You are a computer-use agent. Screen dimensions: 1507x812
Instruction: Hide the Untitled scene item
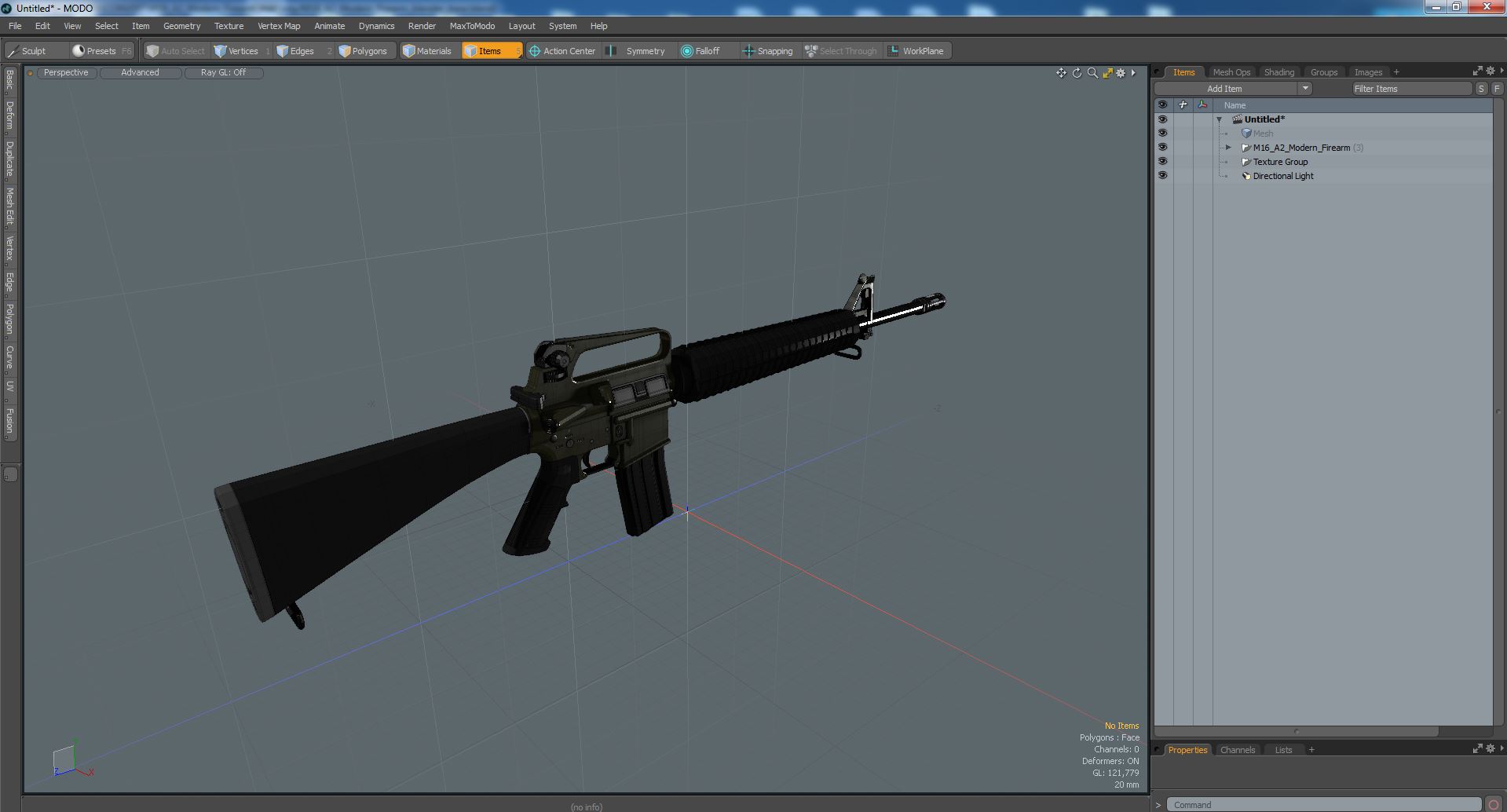coord(1162,119)
